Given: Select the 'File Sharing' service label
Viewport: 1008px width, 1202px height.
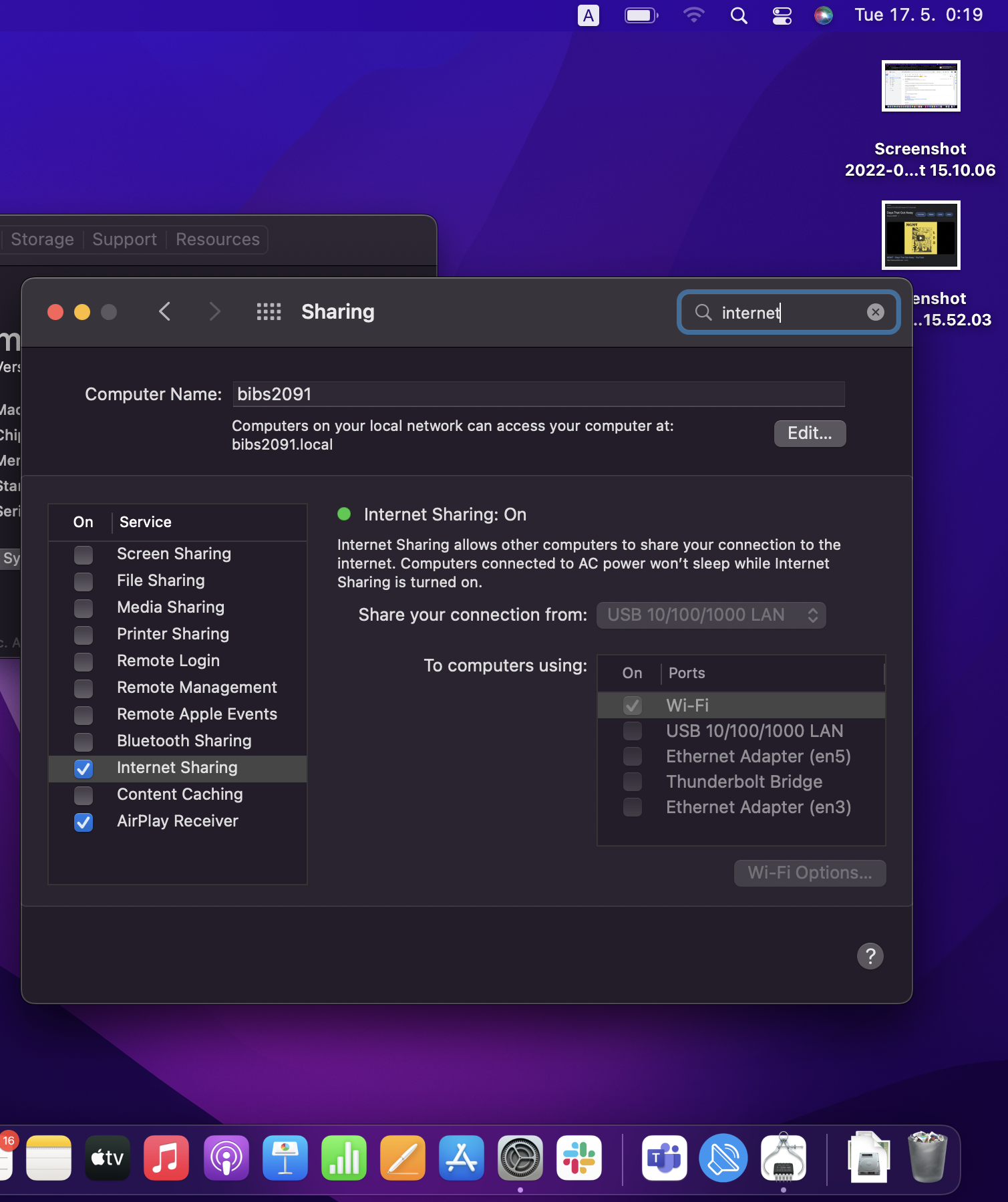Looking at the screenshot, I should pyautogui.click(x=160, y=581).
